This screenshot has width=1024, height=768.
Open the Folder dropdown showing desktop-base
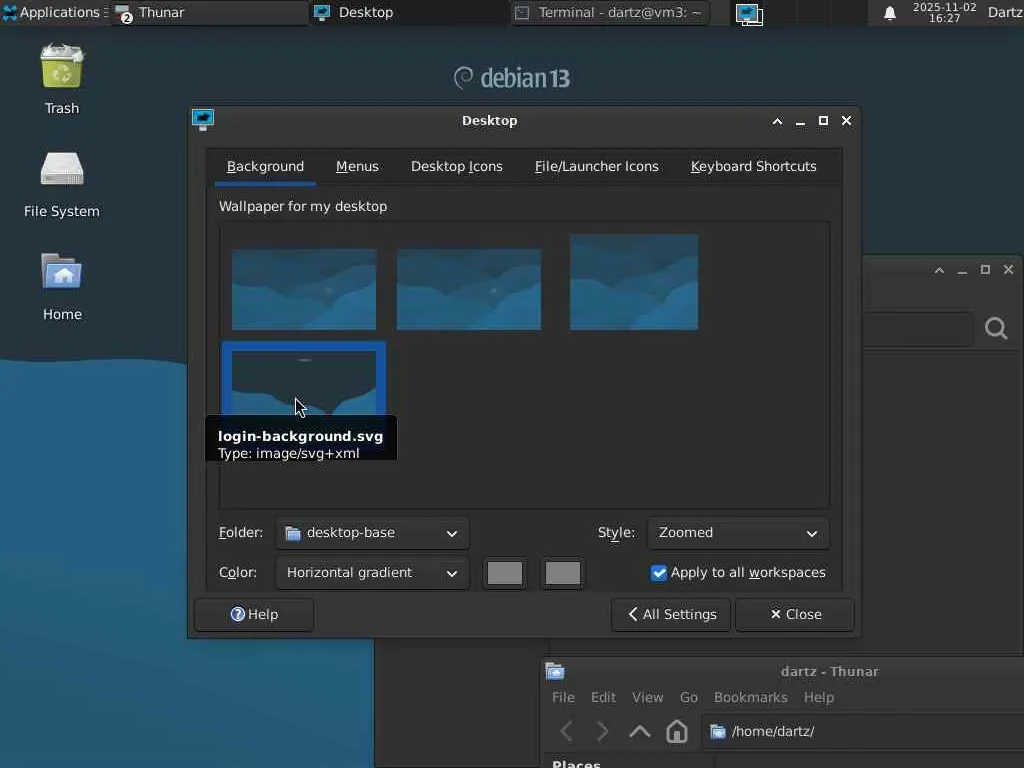[372, 533]
